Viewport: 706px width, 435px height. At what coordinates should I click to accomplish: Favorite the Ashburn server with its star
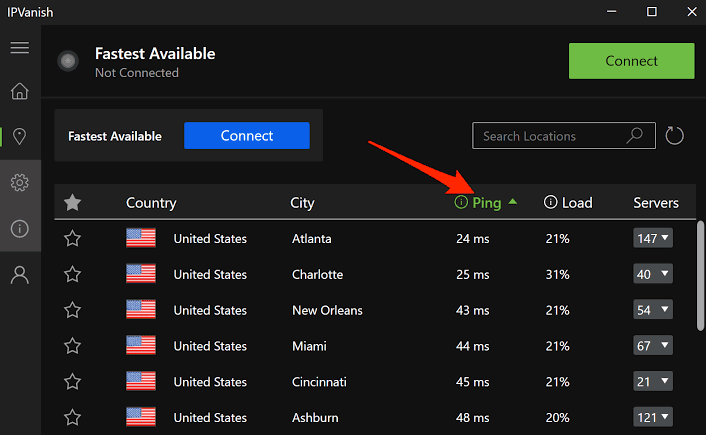(72, 417)
